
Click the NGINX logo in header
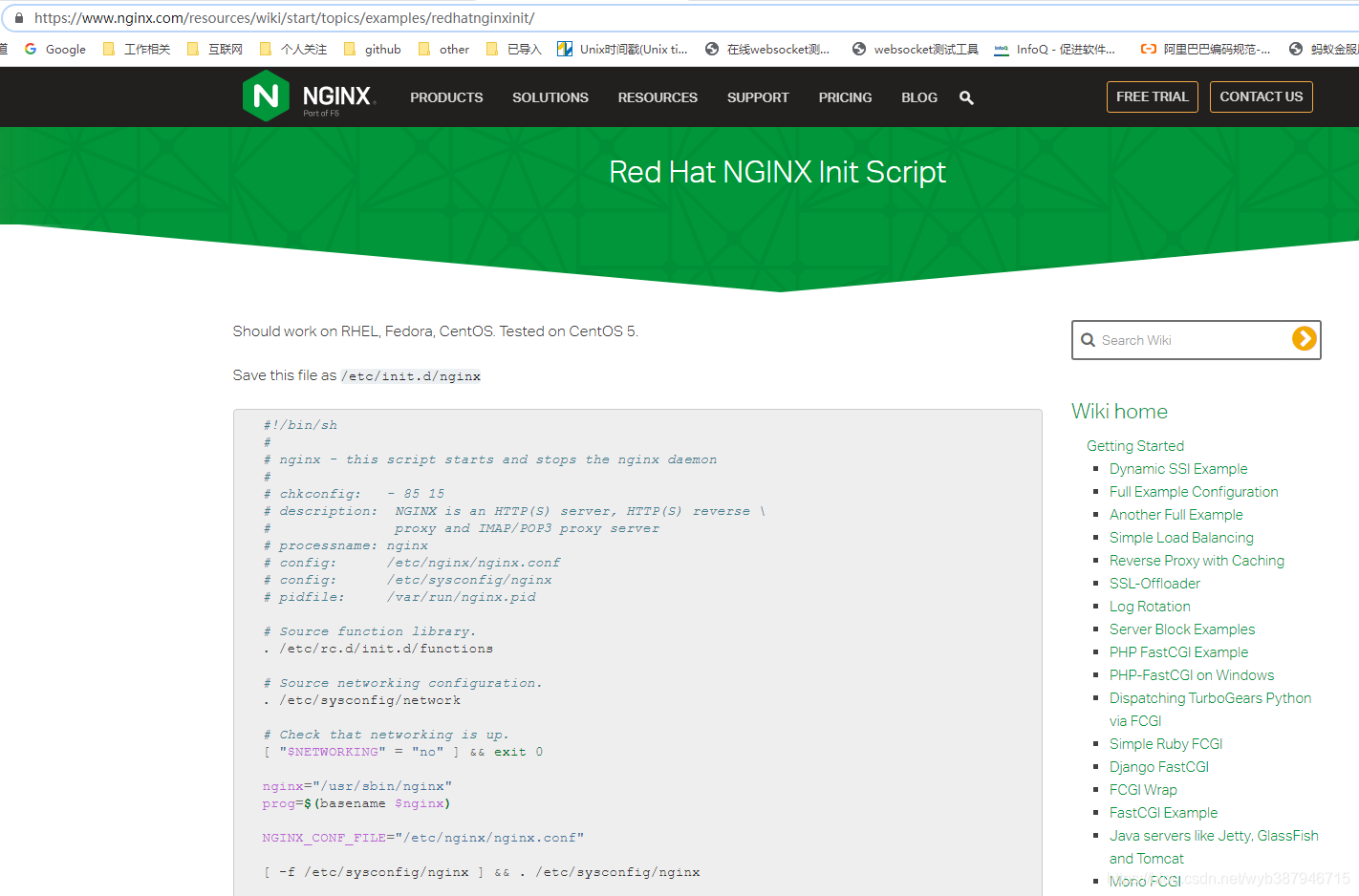pyautogui.click(x=309, y=96)
